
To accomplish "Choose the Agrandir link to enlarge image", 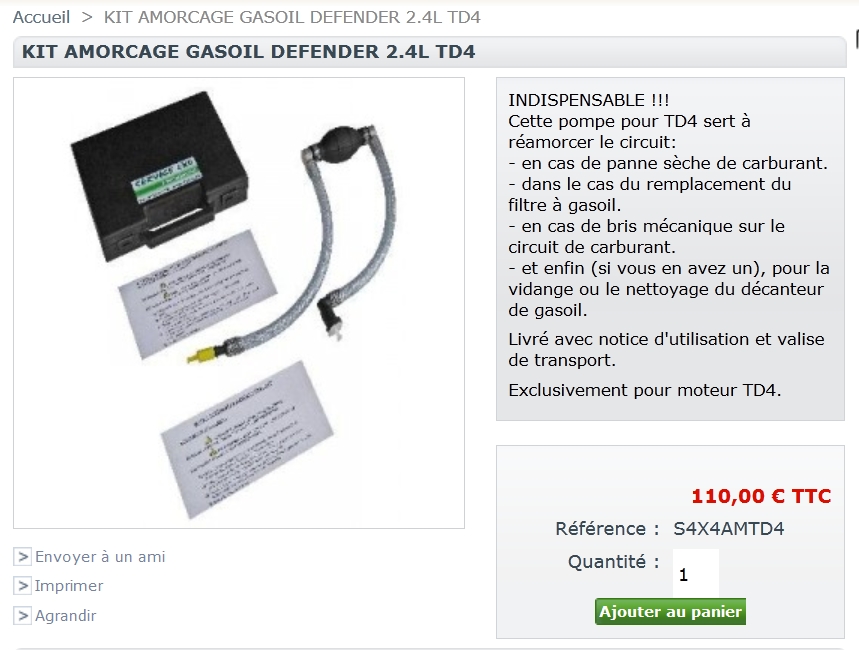I will click(65, 615).
